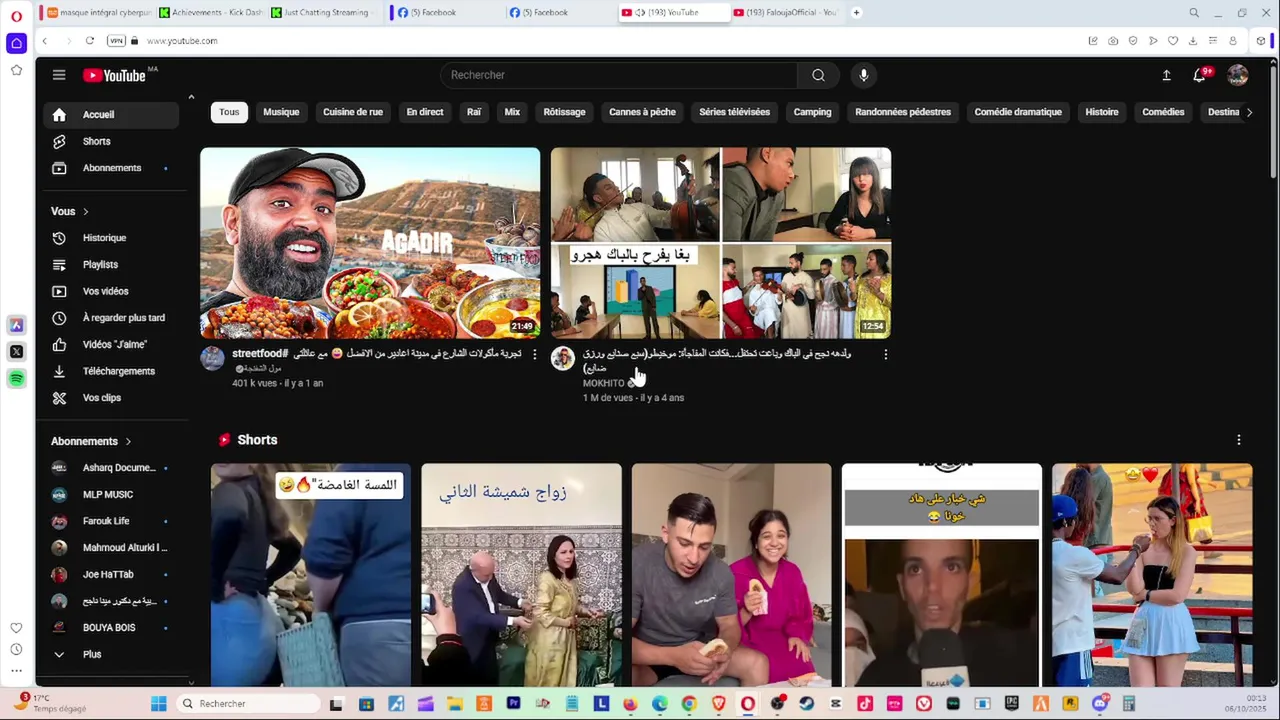The width and height of the screenshot is (1280, 720).
Task: Open the MOKHITO channel avatar
Action: tap(563, 358)
